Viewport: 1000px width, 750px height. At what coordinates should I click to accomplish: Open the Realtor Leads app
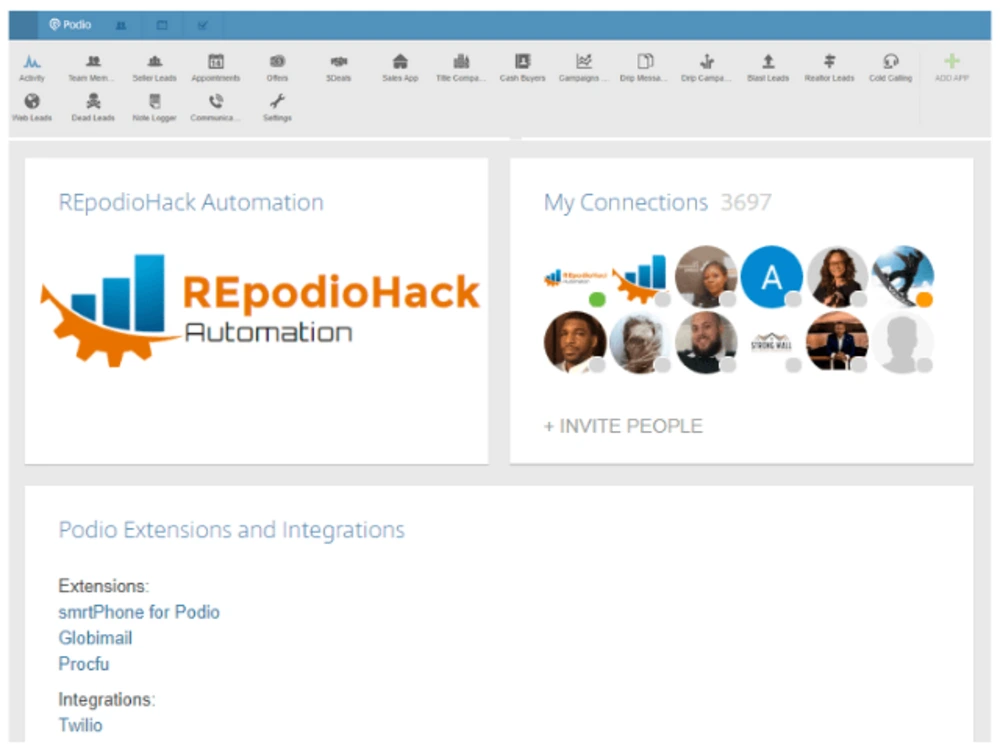[x=829, y=68]
